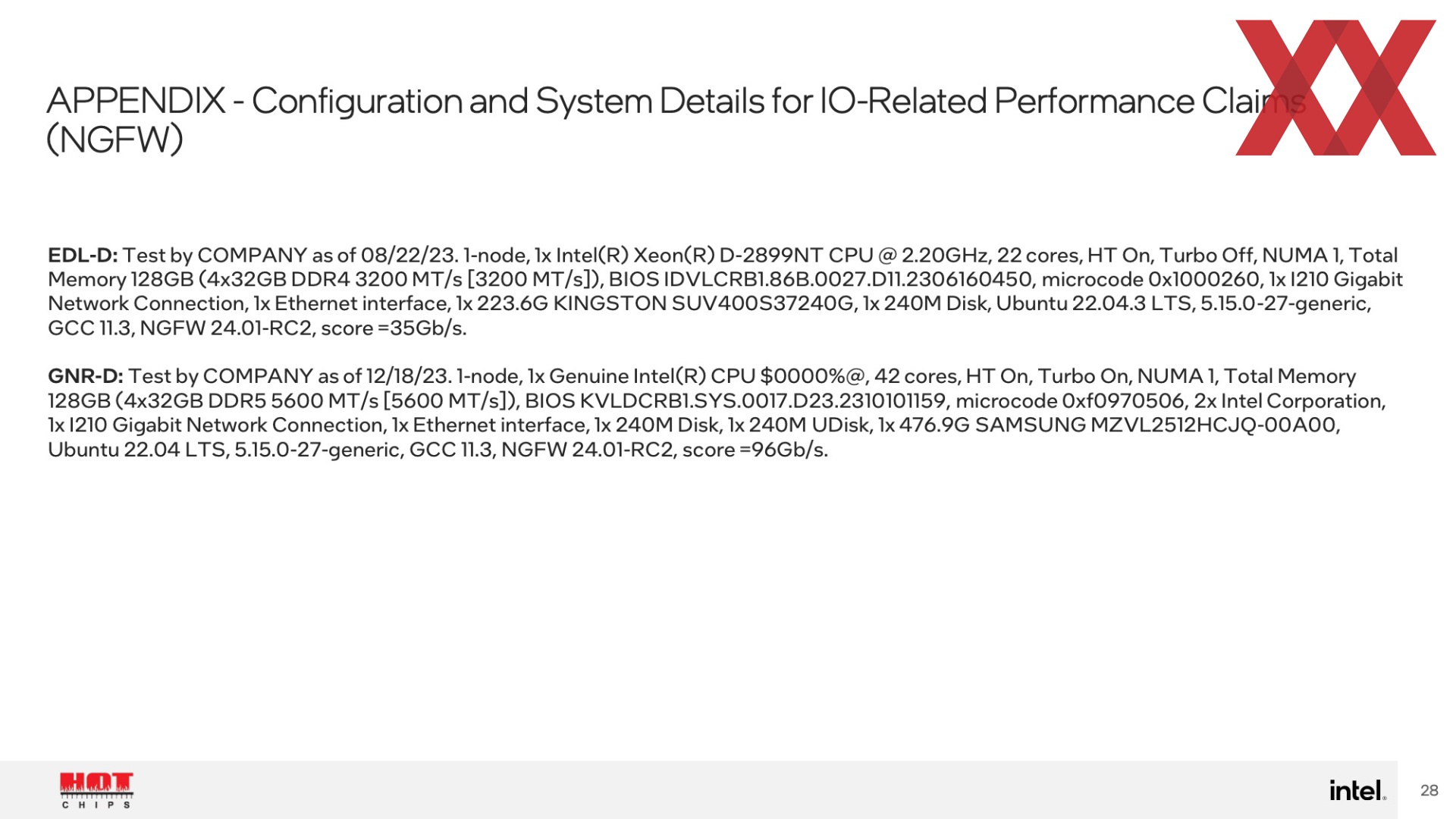Click the gray footer bar
Screen dimensions: 1456x819
click(x=698, y=789)
